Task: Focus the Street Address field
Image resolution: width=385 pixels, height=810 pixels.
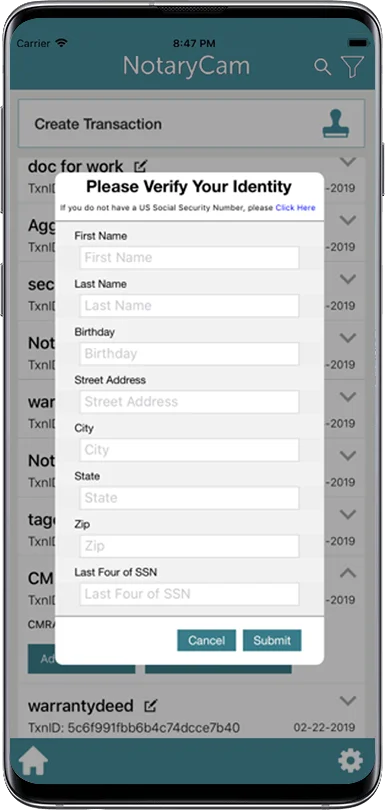Action: point(189,401)
